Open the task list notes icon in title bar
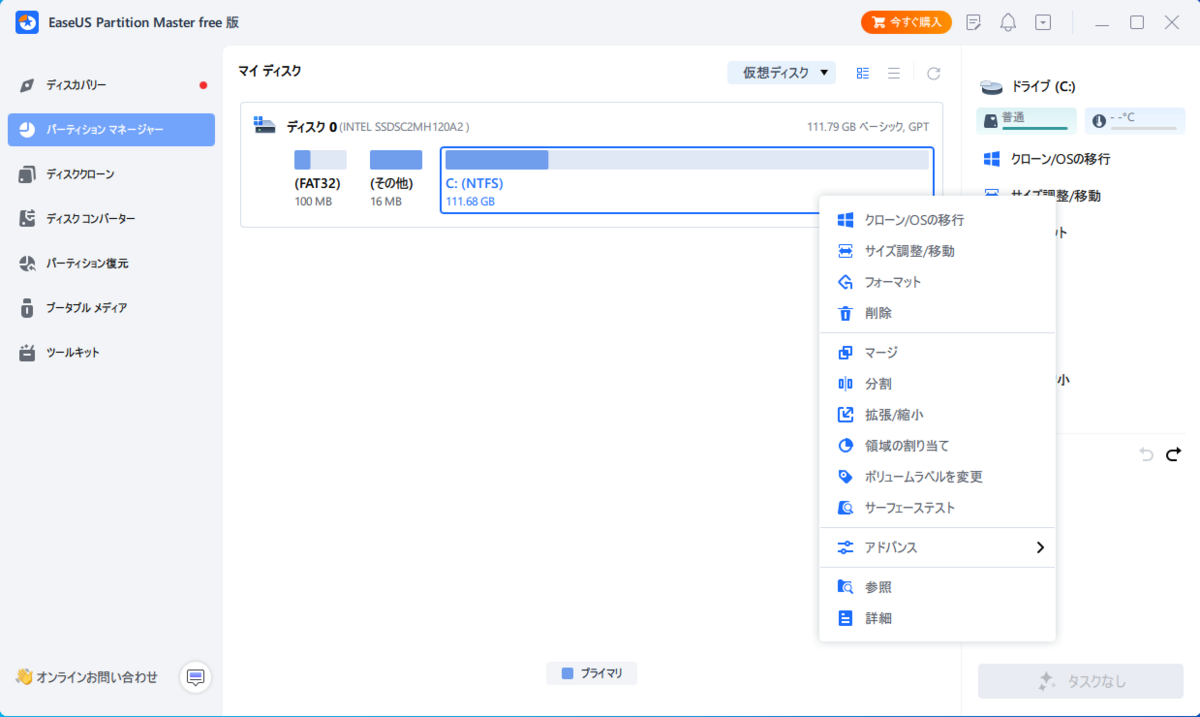Image resolution: width=1200 pixels, height=717 pixels. [974, 22]
